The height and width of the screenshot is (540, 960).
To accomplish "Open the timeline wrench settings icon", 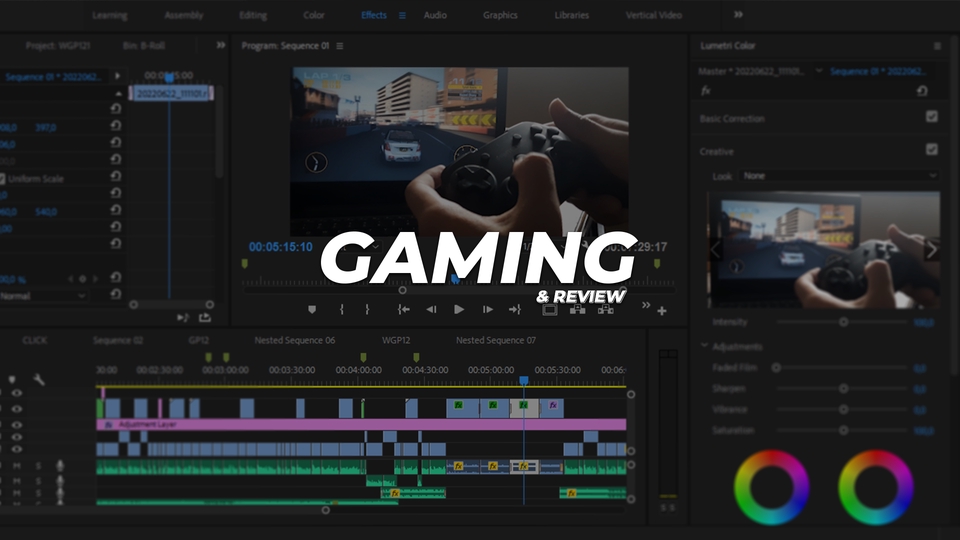I will 39,380.
